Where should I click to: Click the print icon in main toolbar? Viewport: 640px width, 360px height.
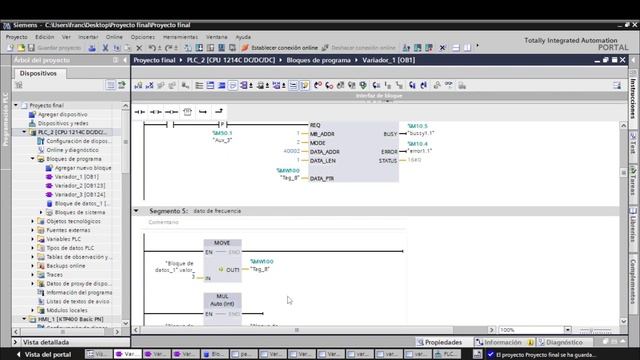point(92,48)
